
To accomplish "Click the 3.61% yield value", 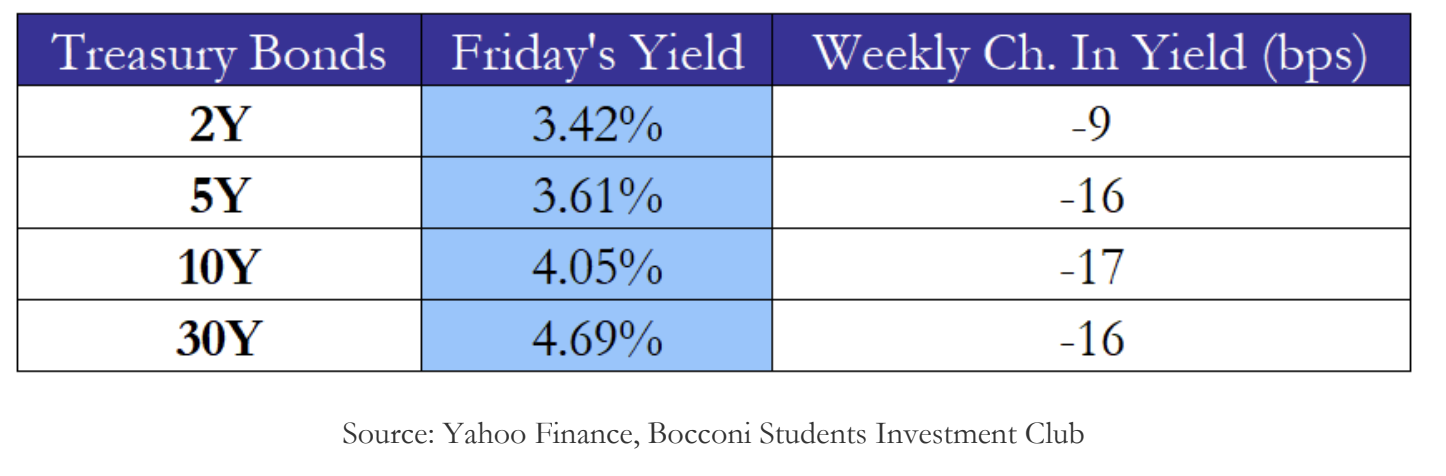I will click(x=597, y=197).
